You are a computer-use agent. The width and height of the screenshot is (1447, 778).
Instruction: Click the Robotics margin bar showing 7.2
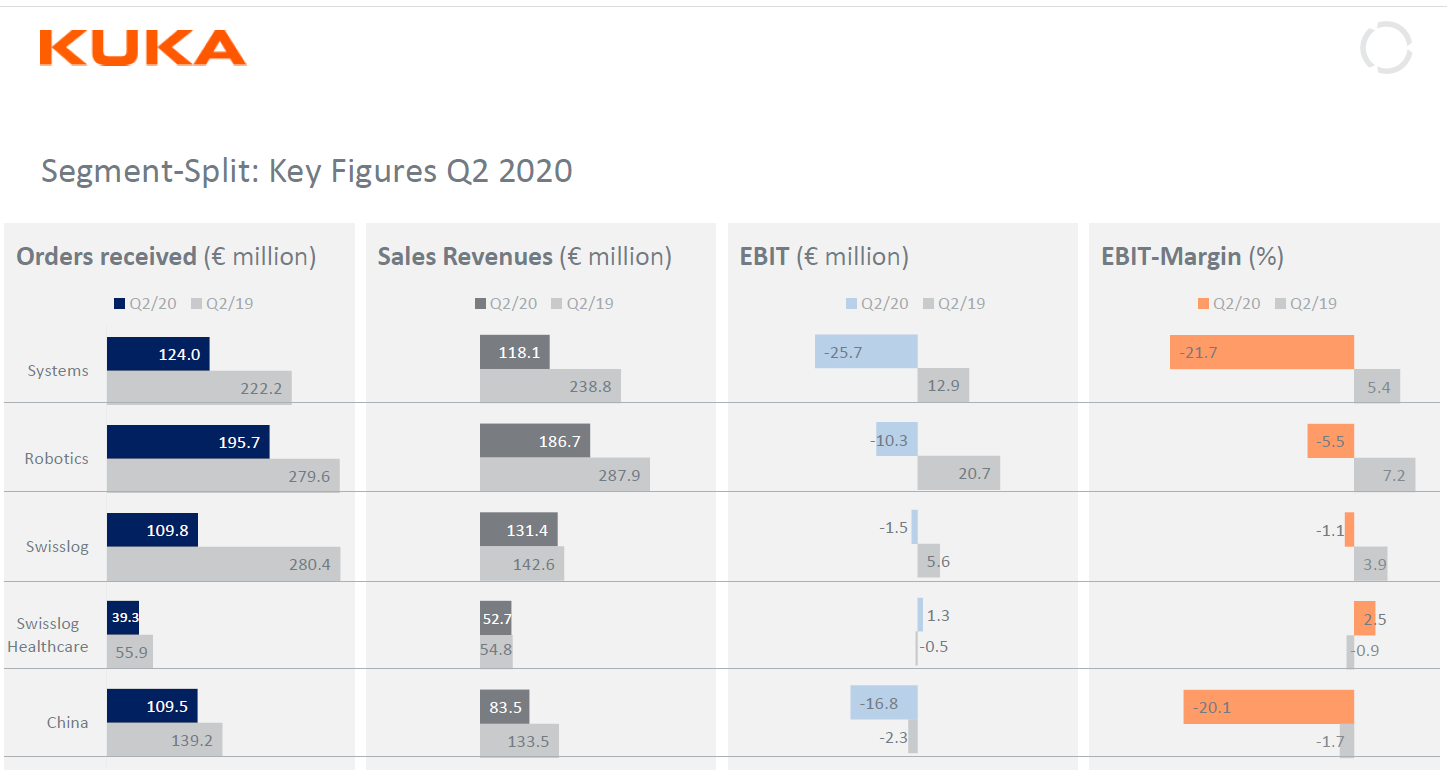tap(1385, 475)
